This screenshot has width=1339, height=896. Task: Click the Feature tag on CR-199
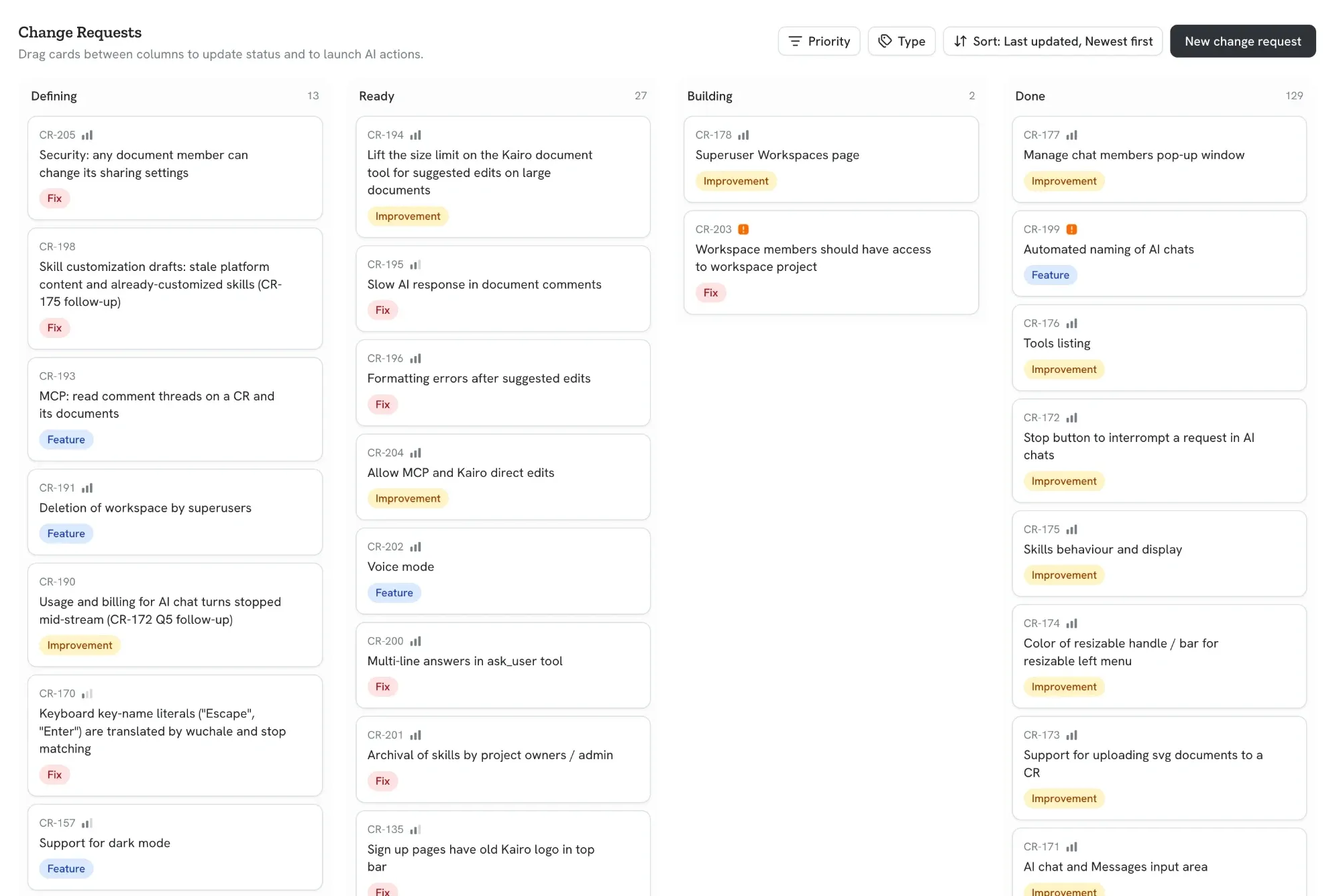[x=1050, y=275]
